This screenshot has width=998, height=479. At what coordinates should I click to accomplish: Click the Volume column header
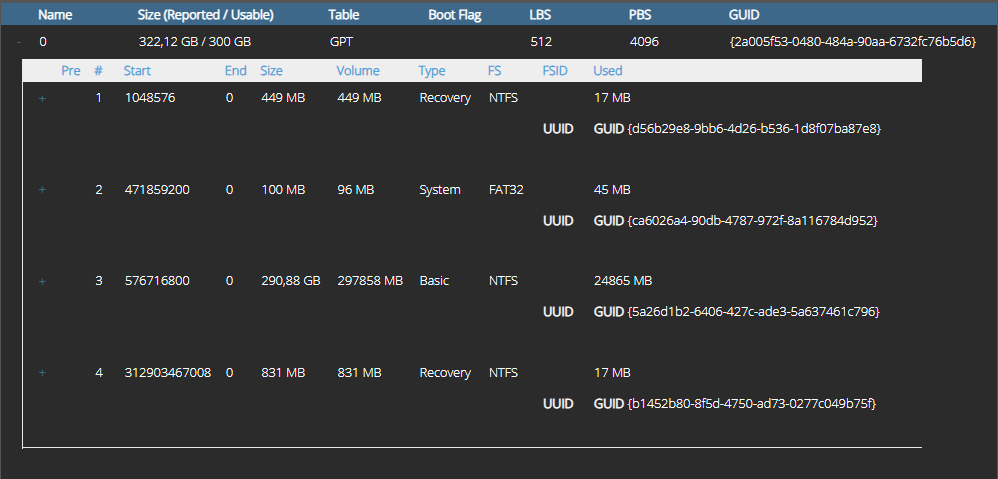point(358,71)
